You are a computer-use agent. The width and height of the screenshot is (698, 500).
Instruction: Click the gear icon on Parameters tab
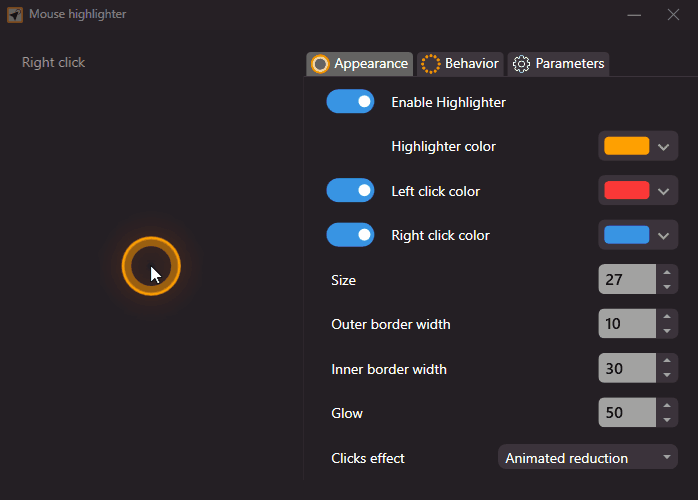pyautogui.click(x=521, y=64)
